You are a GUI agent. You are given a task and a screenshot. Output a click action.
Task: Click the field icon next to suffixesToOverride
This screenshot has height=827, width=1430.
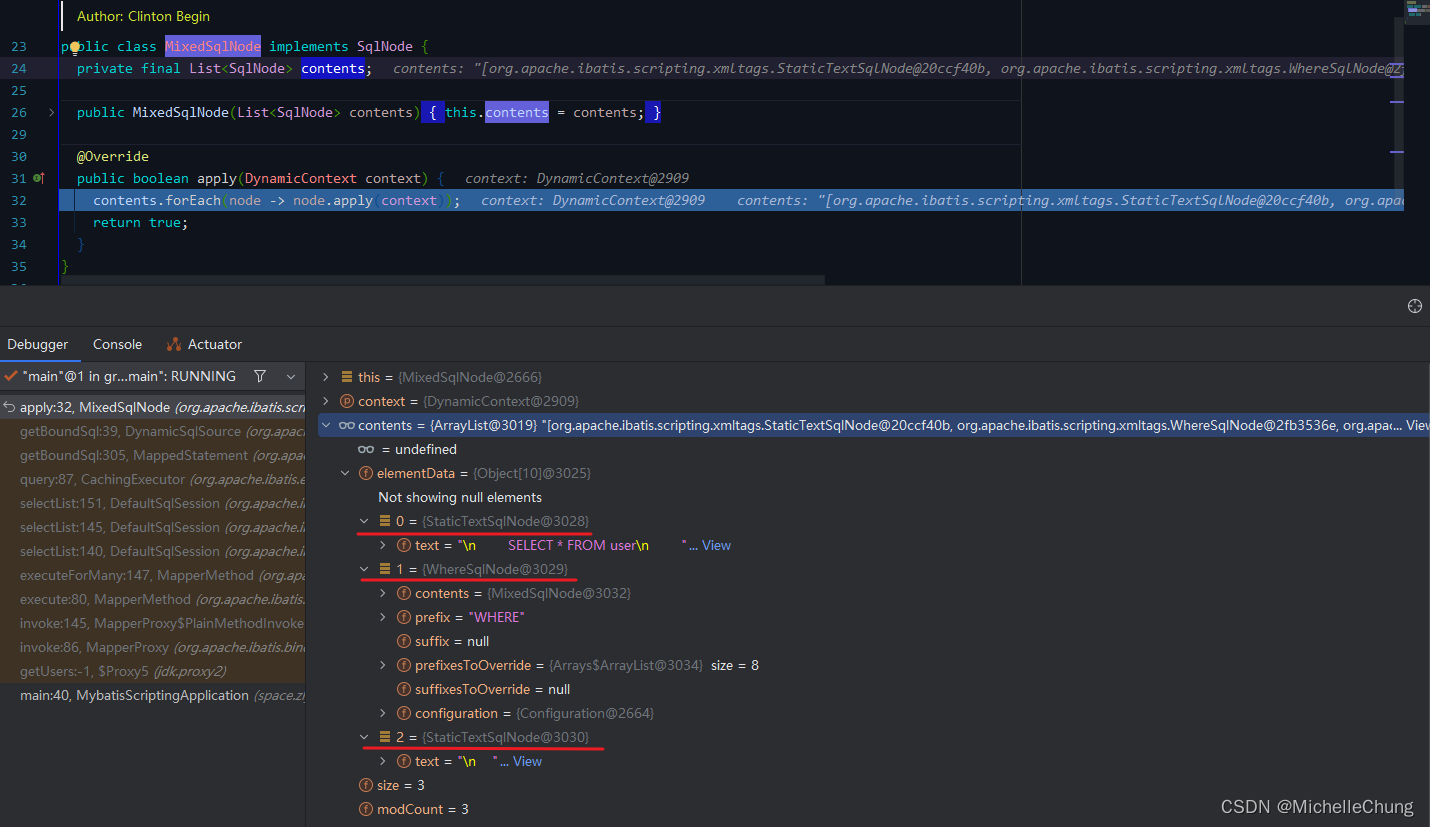[x=404, y=689]
